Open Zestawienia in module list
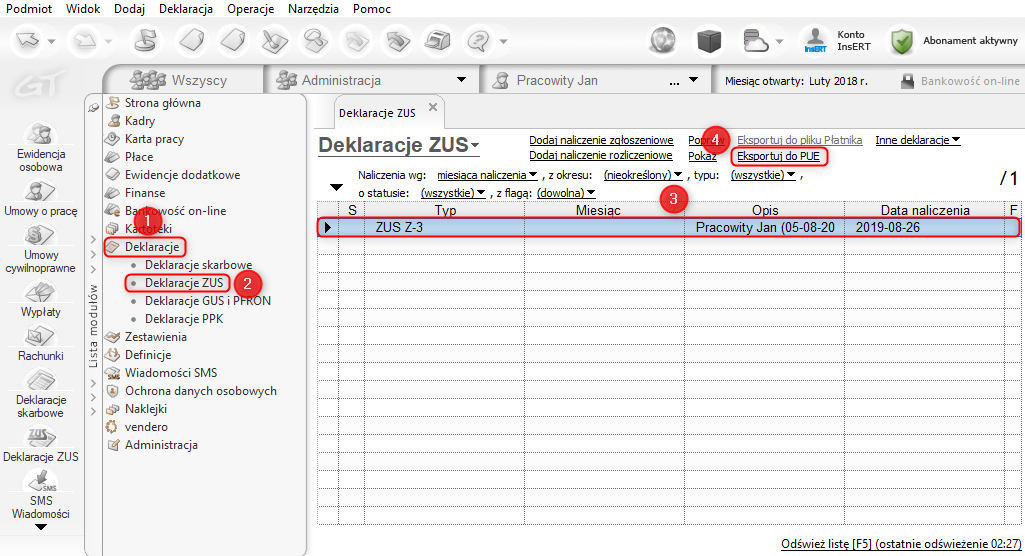This screenshot has width=1025, height=556. [x=156, y=336]
